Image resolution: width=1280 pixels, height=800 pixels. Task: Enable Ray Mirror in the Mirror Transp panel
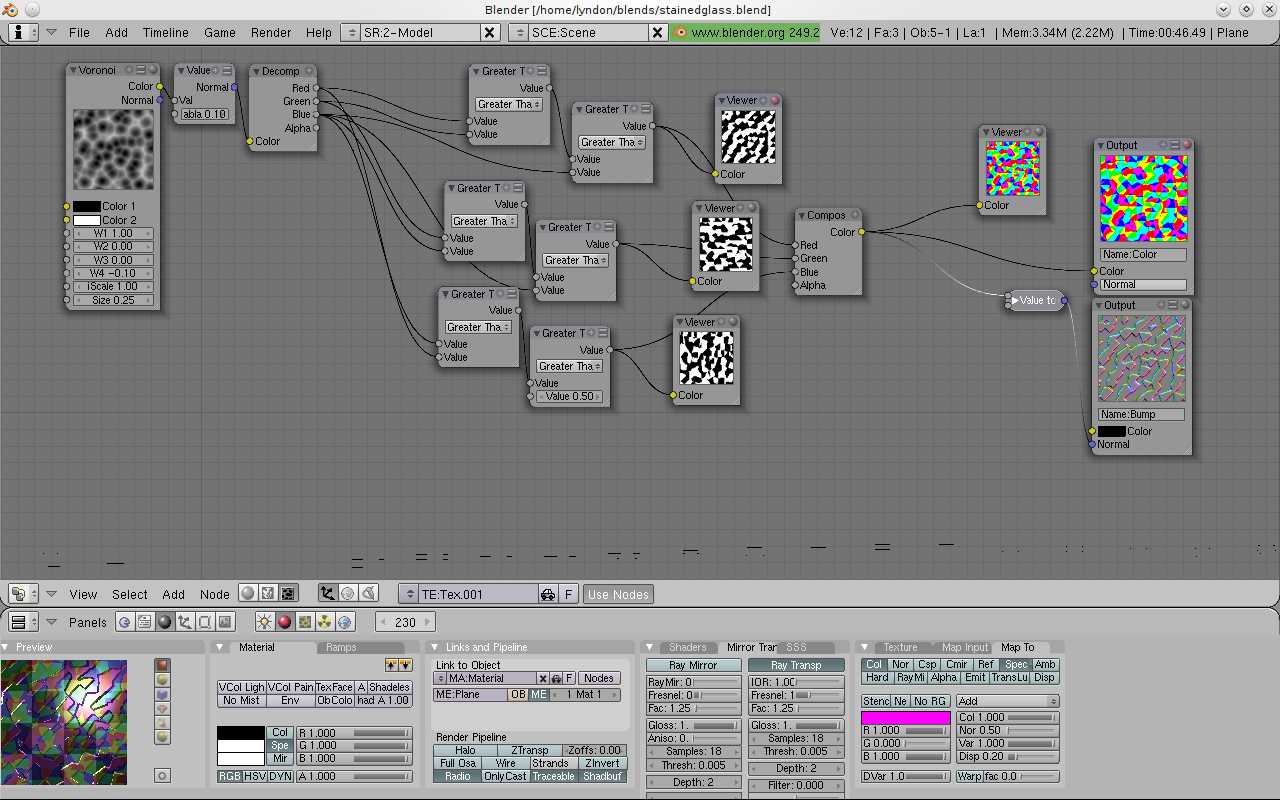pos(693,664)
